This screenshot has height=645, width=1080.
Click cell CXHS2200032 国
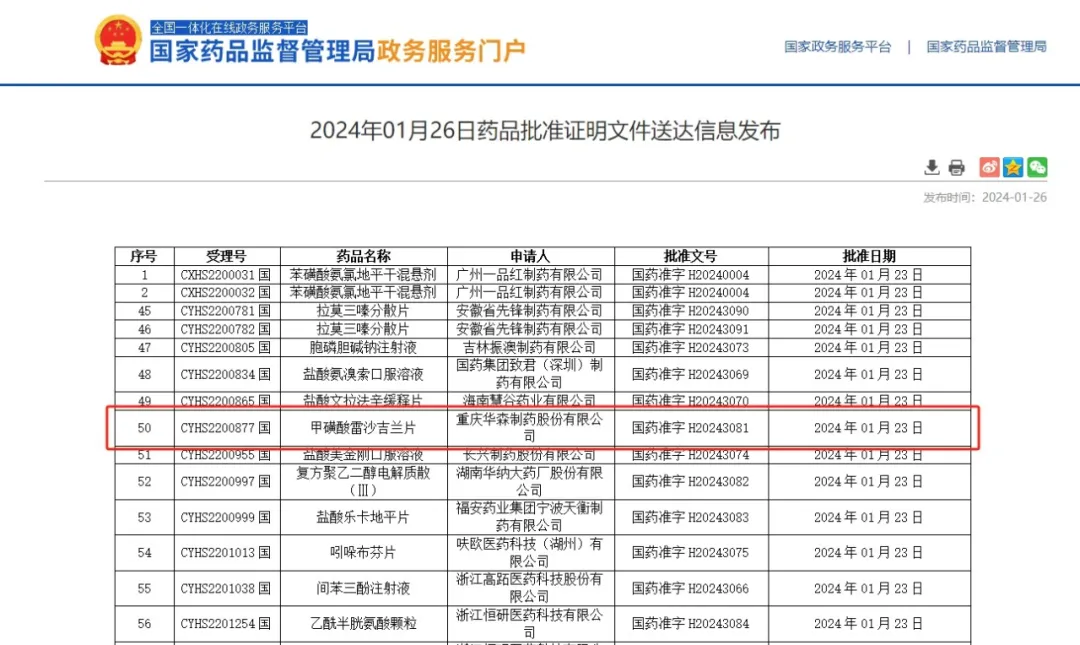[x=226, y=293]
